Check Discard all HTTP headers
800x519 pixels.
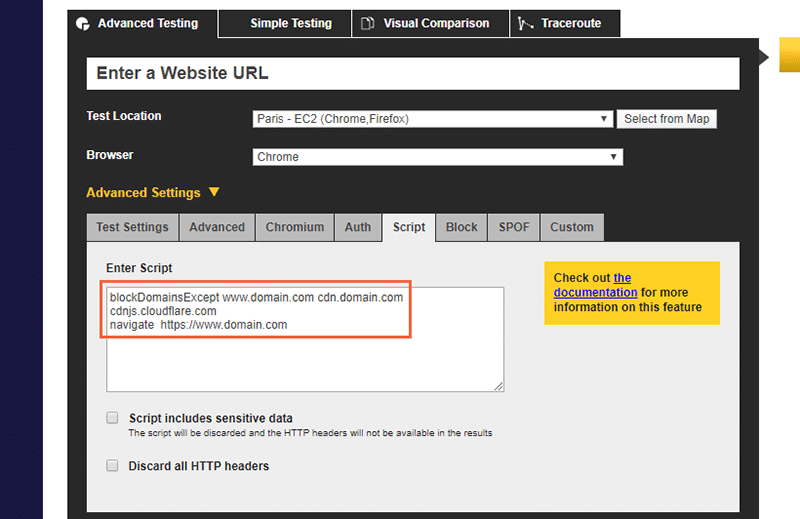113,466
